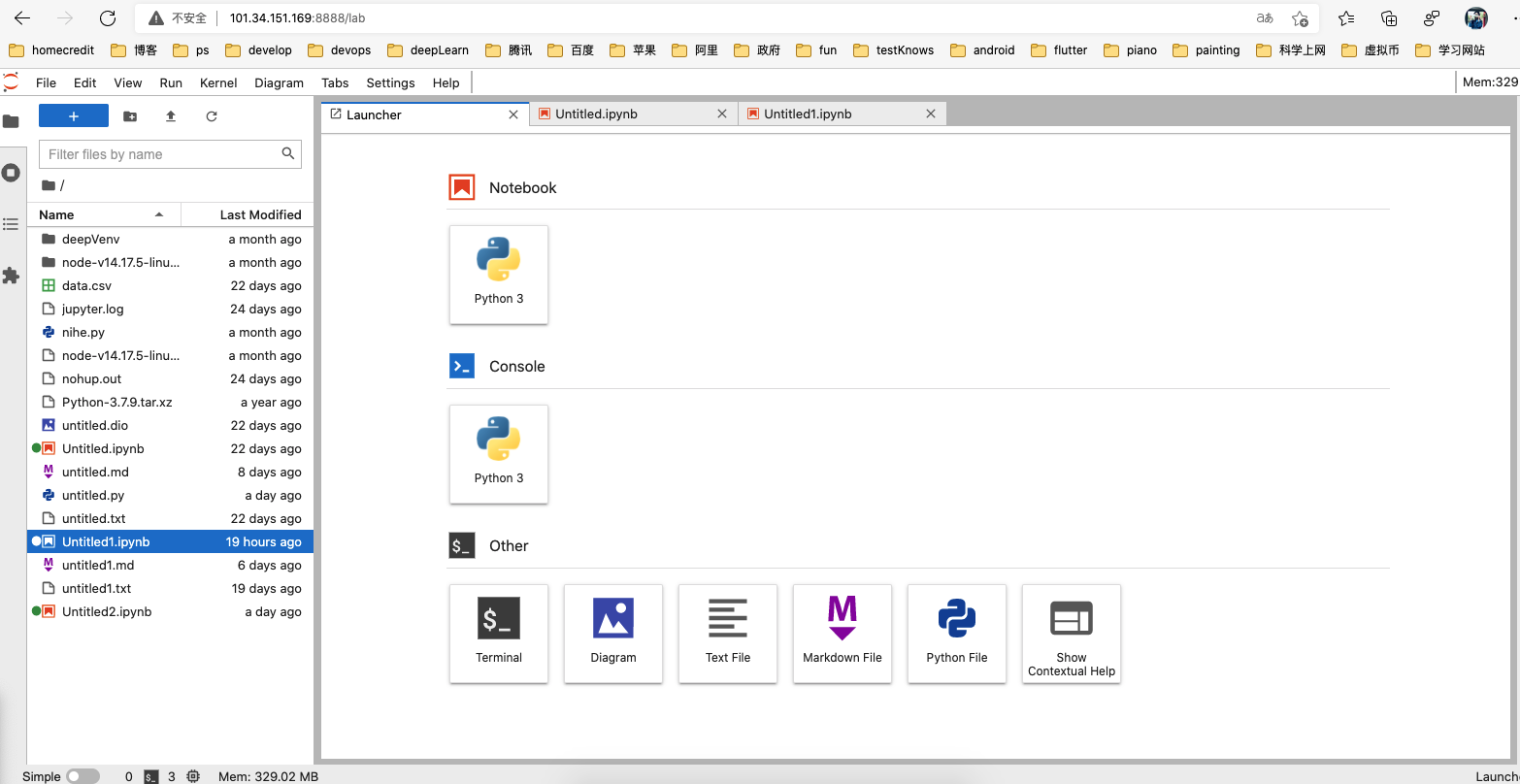Create a new Markdown File
Image resolution: width=1520 pixels, height=784 pixels.
click(843, 633)
